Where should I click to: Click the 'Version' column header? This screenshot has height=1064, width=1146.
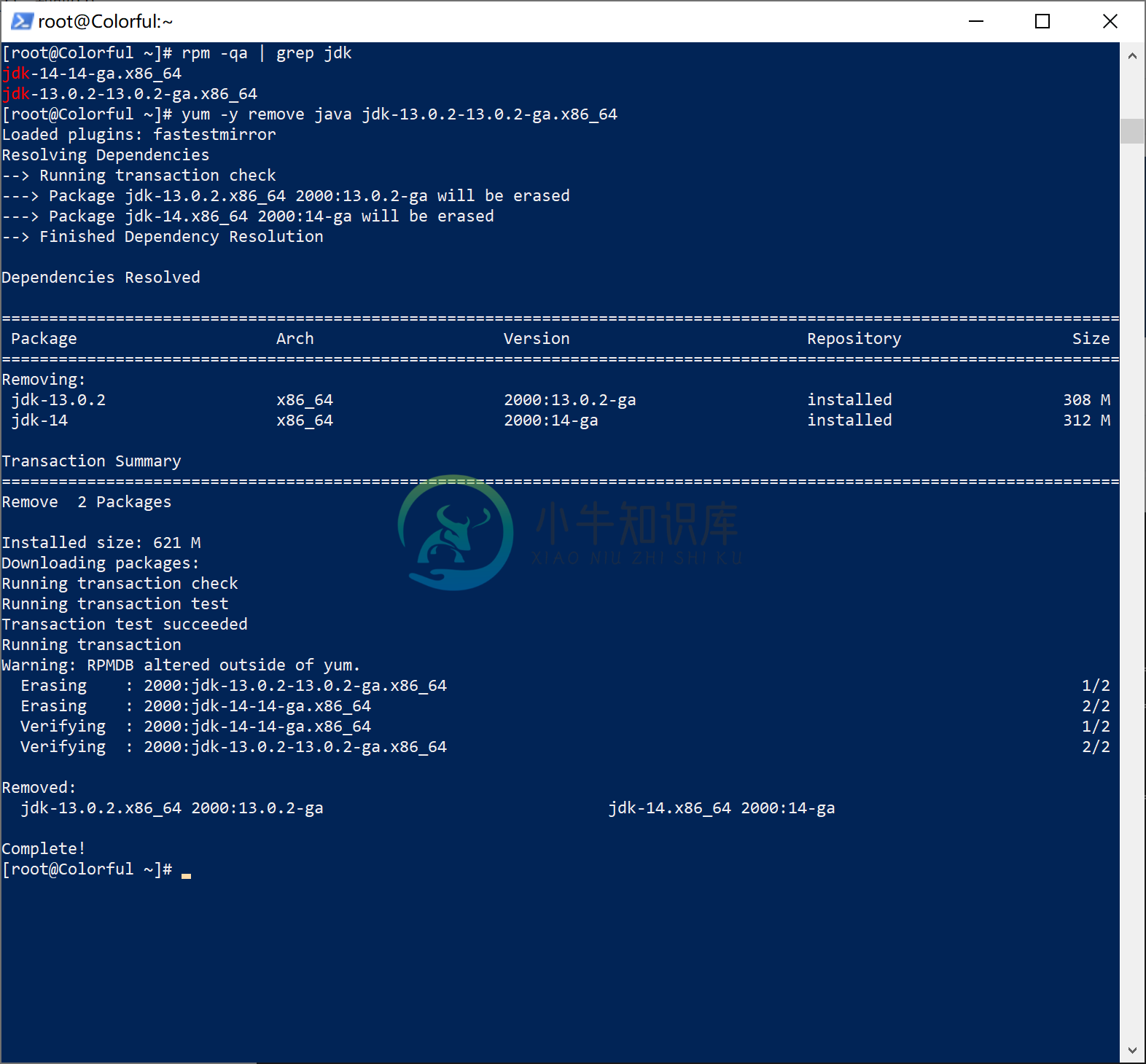[537, 339]
